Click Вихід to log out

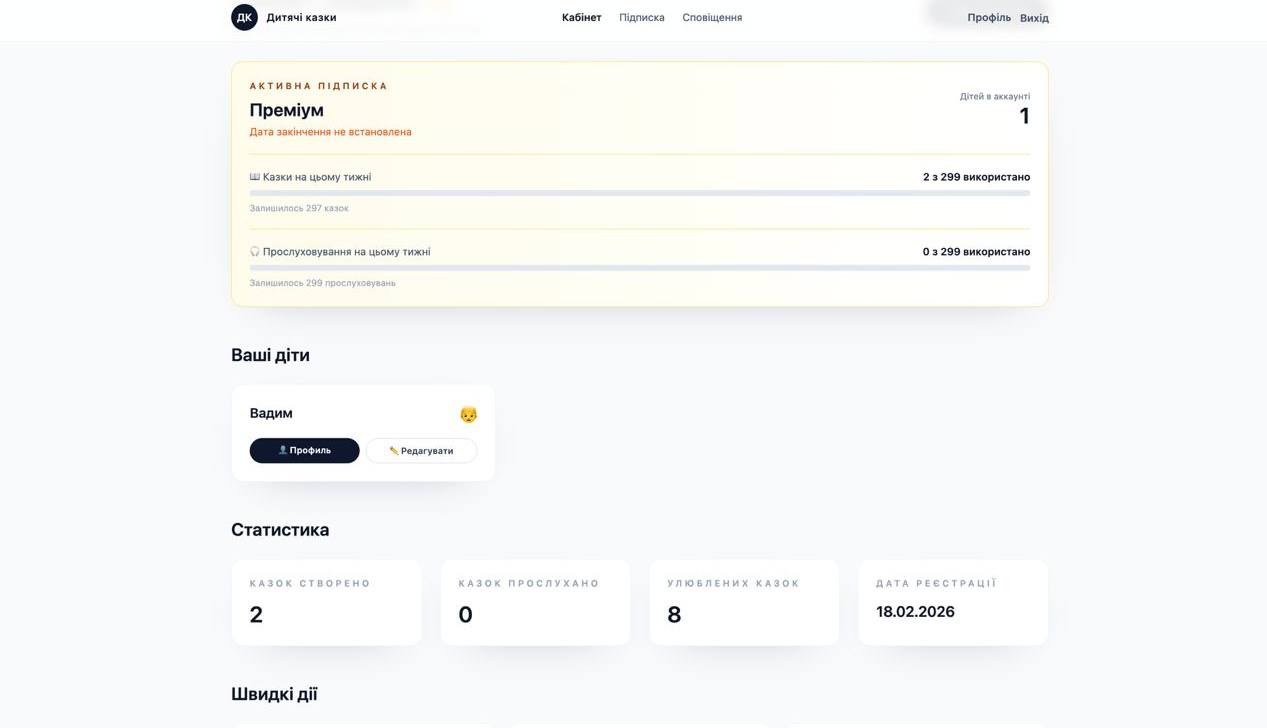click(1035, 15)
